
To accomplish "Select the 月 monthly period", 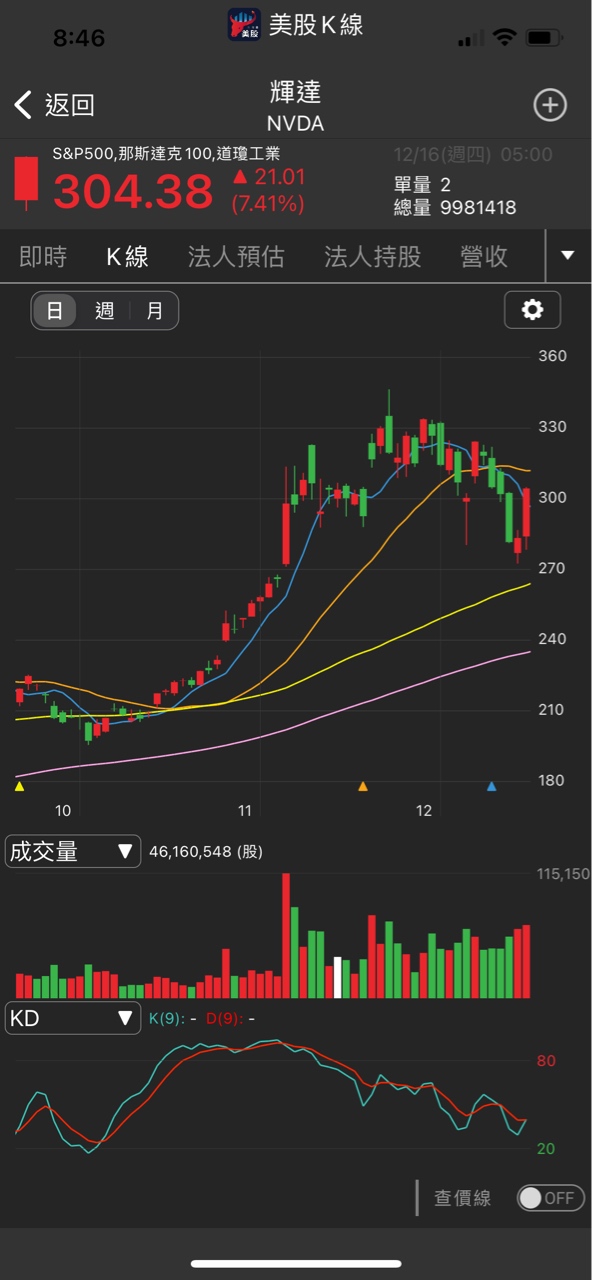I will click(154, 311).
